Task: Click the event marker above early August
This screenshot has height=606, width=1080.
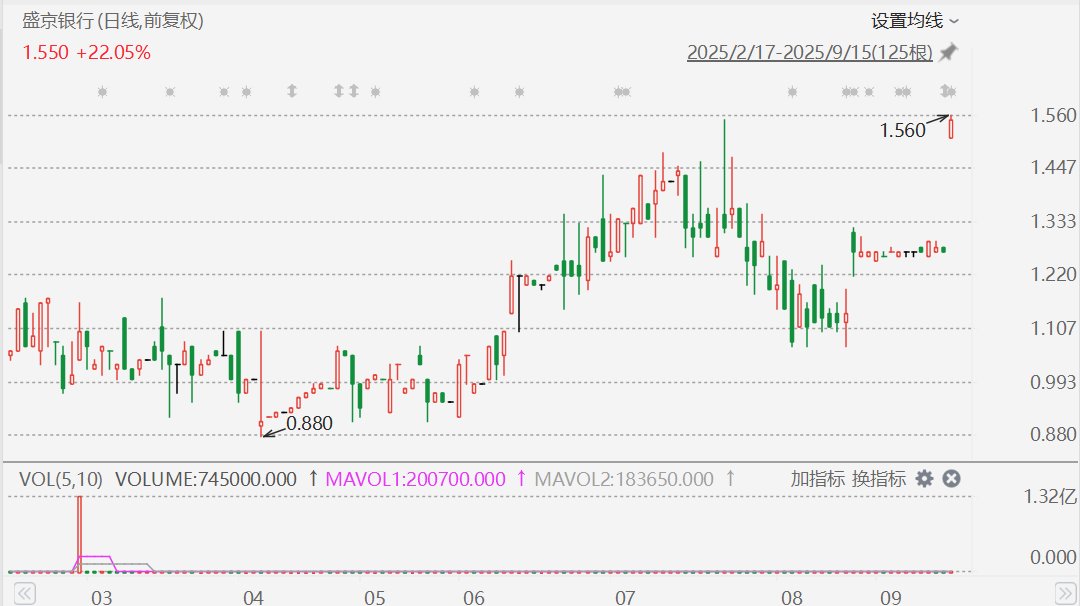Action: point(792,92)
